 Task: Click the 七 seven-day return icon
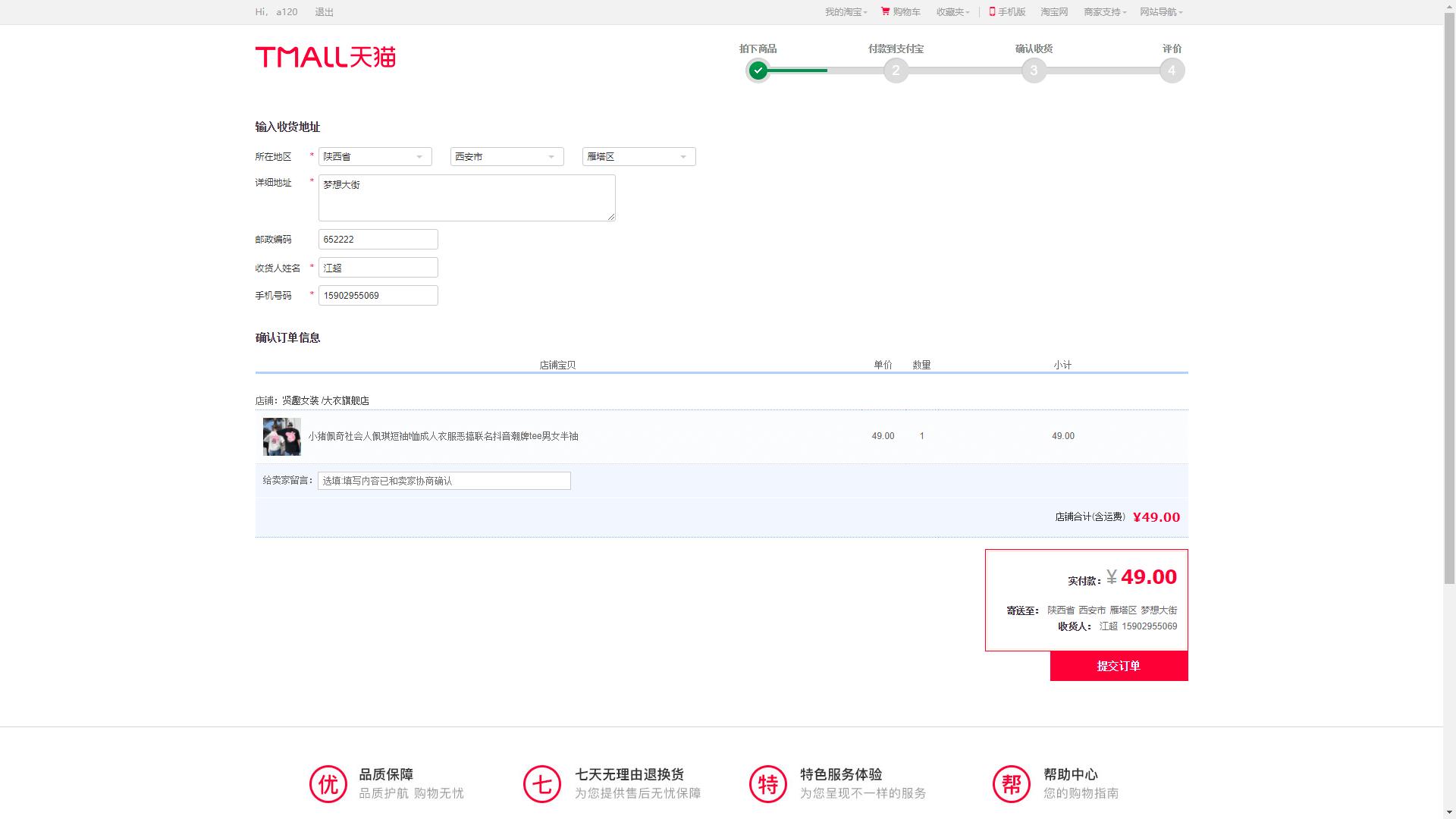pyautogui.click(x=541, y=783)
